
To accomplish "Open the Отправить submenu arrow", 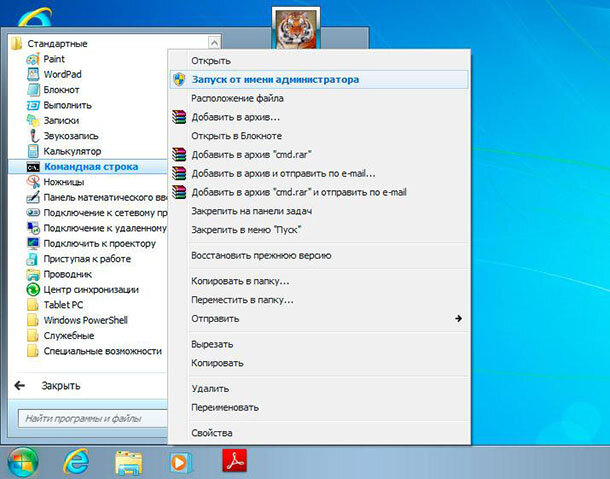I will coord(459,318).
